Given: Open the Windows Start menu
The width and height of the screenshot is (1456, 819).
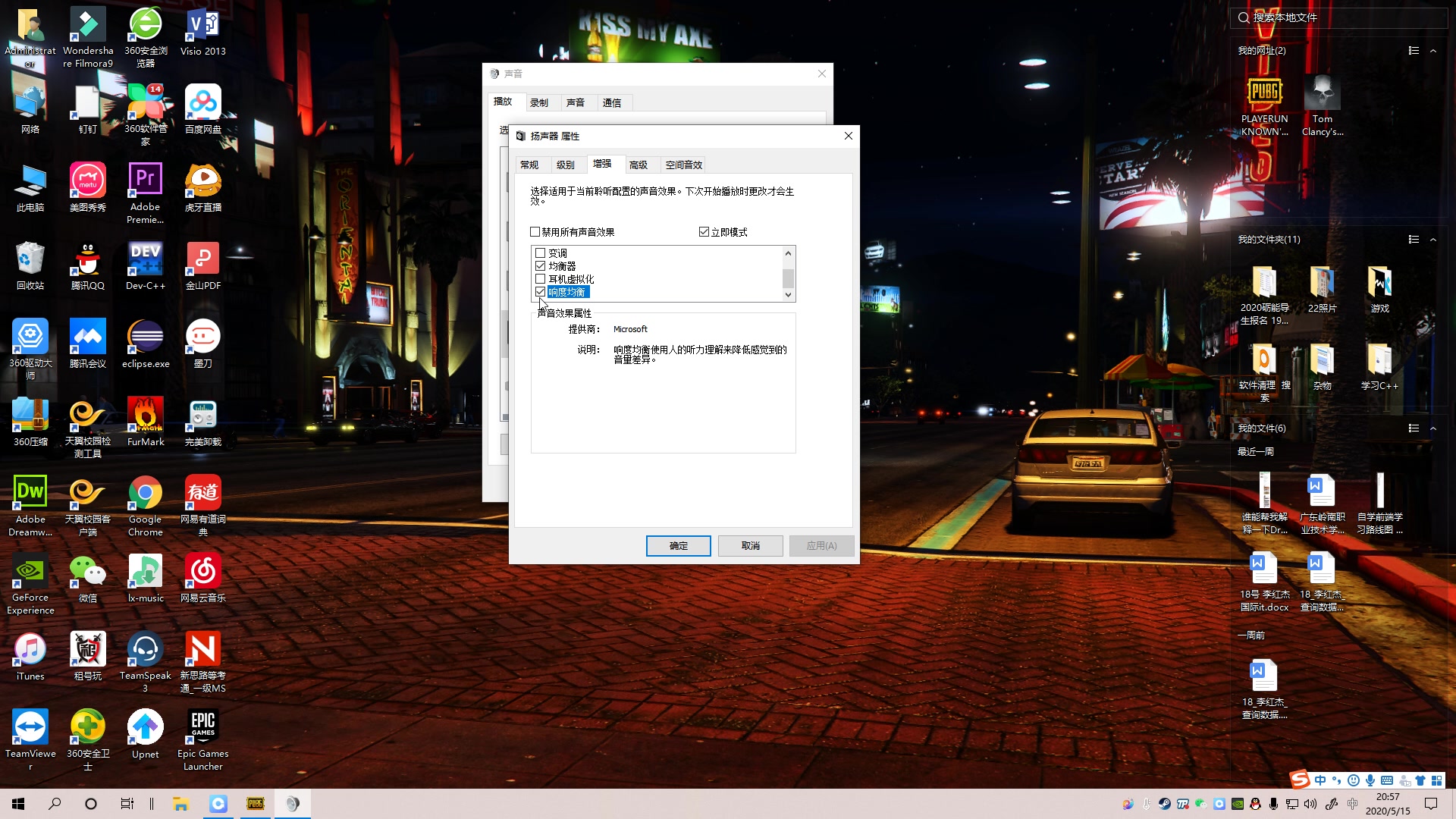Looking at the screenshot, I should point(18,804).
